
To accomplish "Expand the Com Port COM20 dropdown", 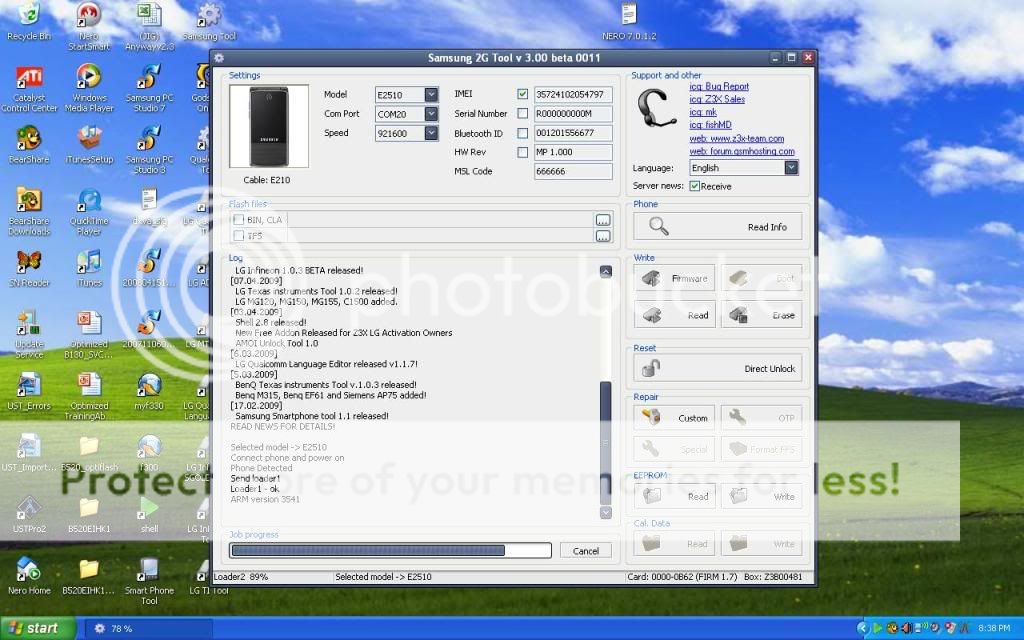I will pos(431,114).
